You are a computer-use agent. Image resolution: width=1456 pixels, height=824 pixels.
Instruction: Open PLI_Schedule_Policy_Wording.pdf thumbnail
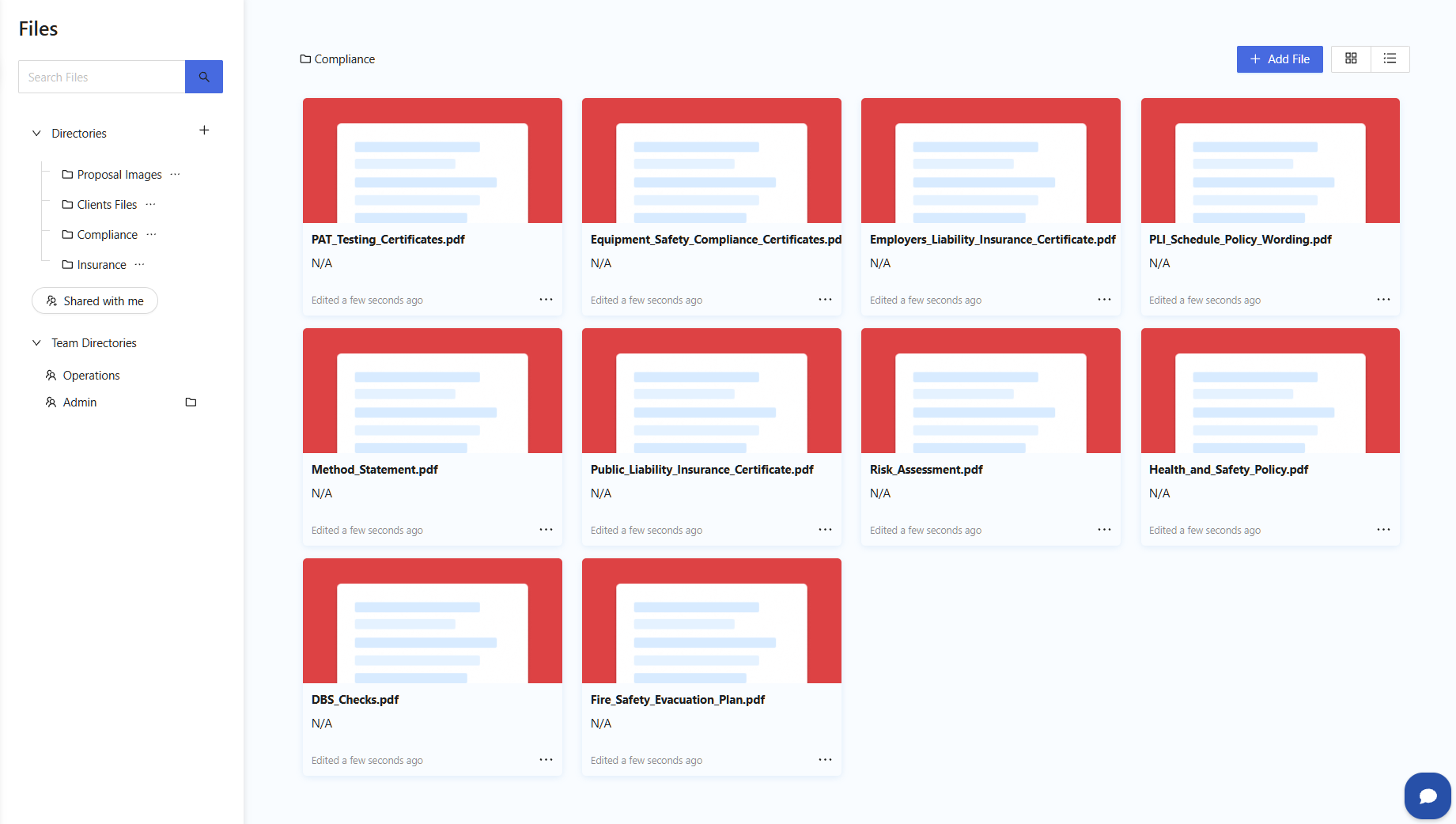1270,161
